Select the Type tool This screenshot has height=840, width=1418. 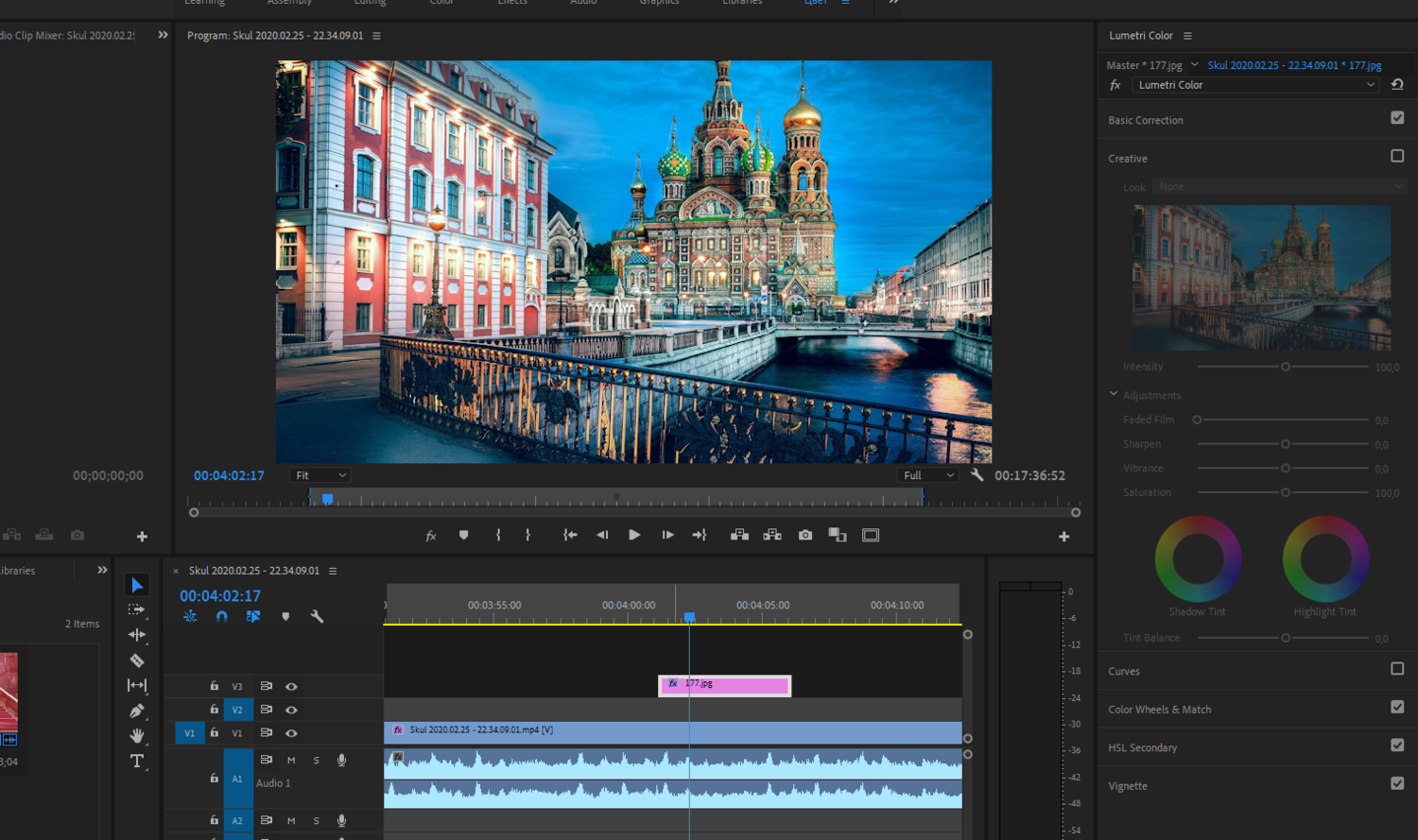pos(137,761)
